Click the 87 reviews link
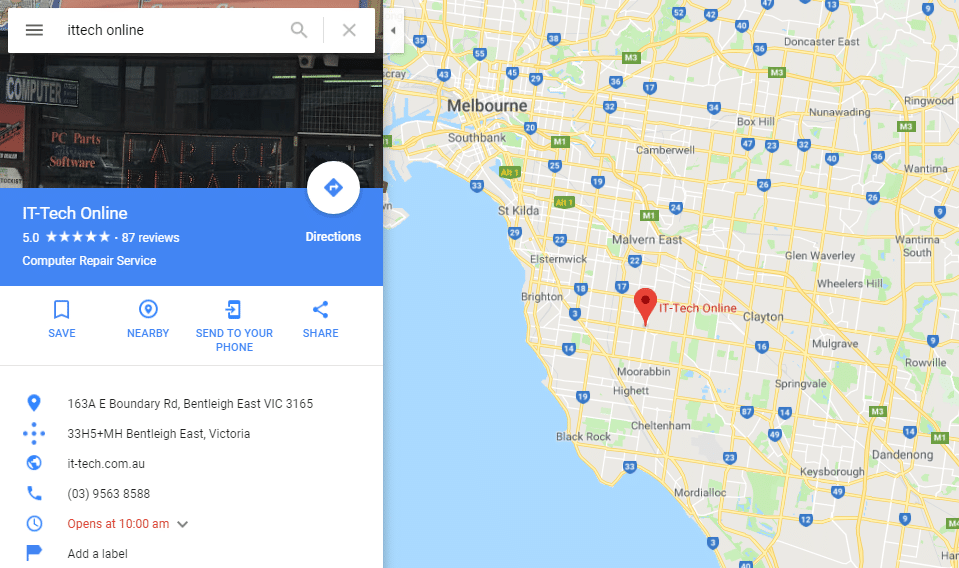 150,238
